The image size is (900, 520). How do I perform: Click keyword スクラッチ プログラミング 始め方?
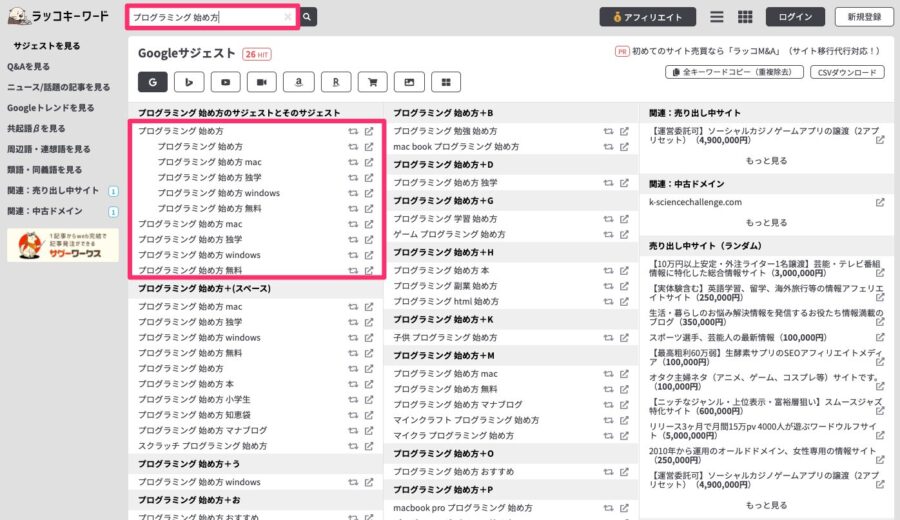[x=203, y=446]
